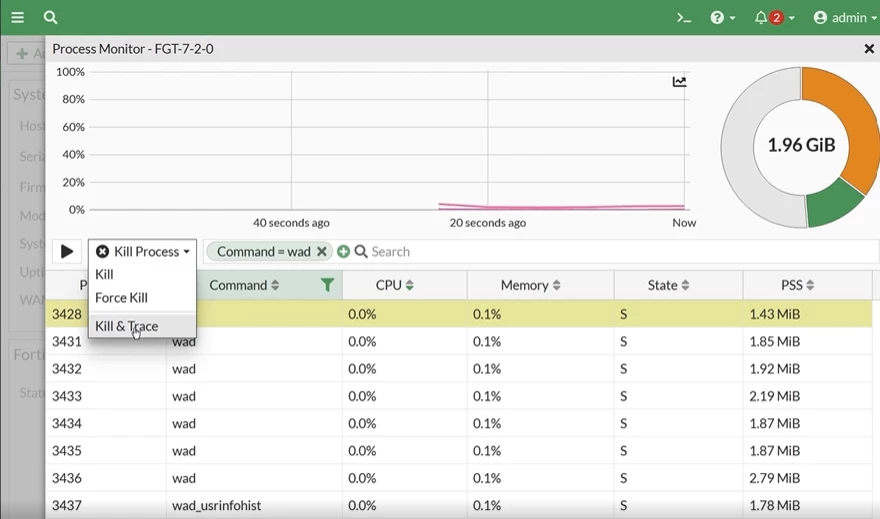Click the 2.19 MiB PSS value
Screen dimensions: 880x519
(774, 396)
